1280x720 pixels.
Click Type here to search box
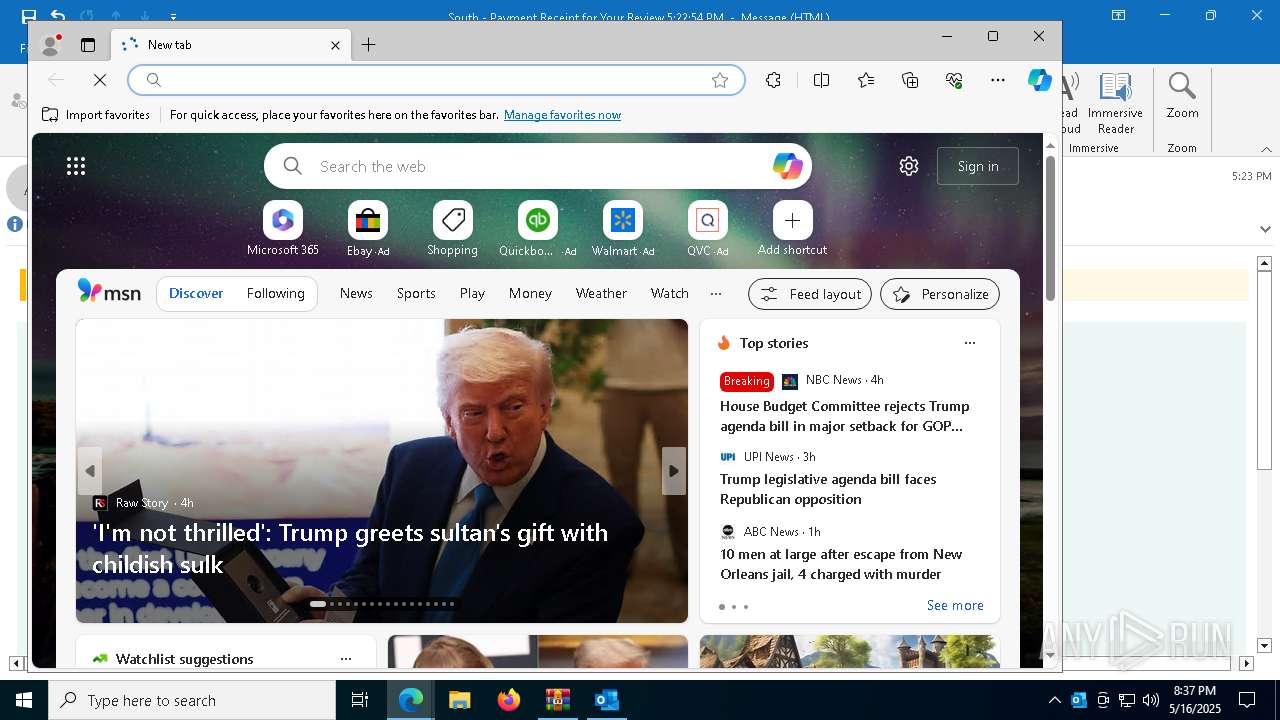pyautogui.click(x=192, y=700)
